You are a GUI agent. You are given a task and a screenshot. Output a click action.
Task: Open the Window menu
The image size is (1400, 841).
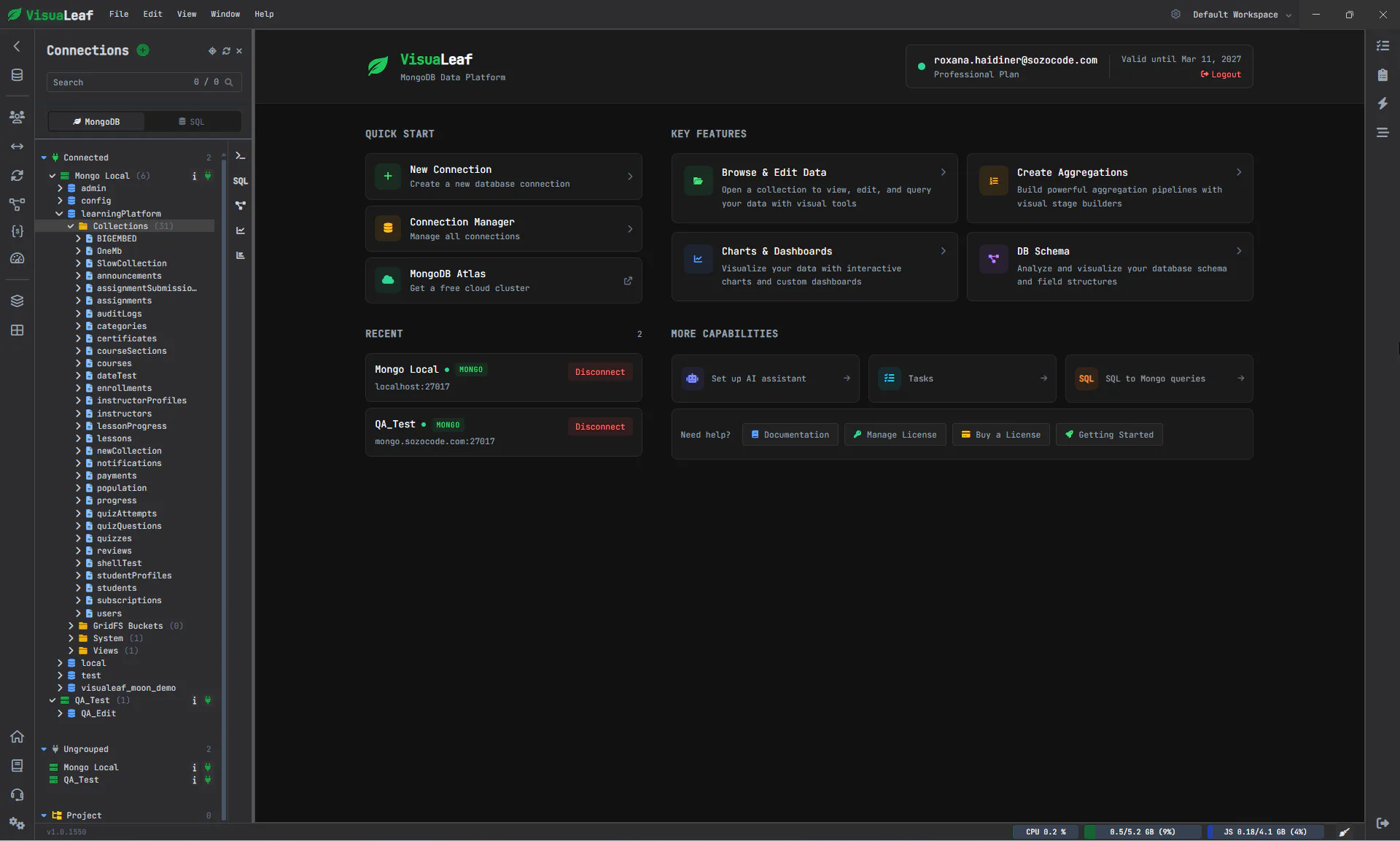(x=225, y=14)
